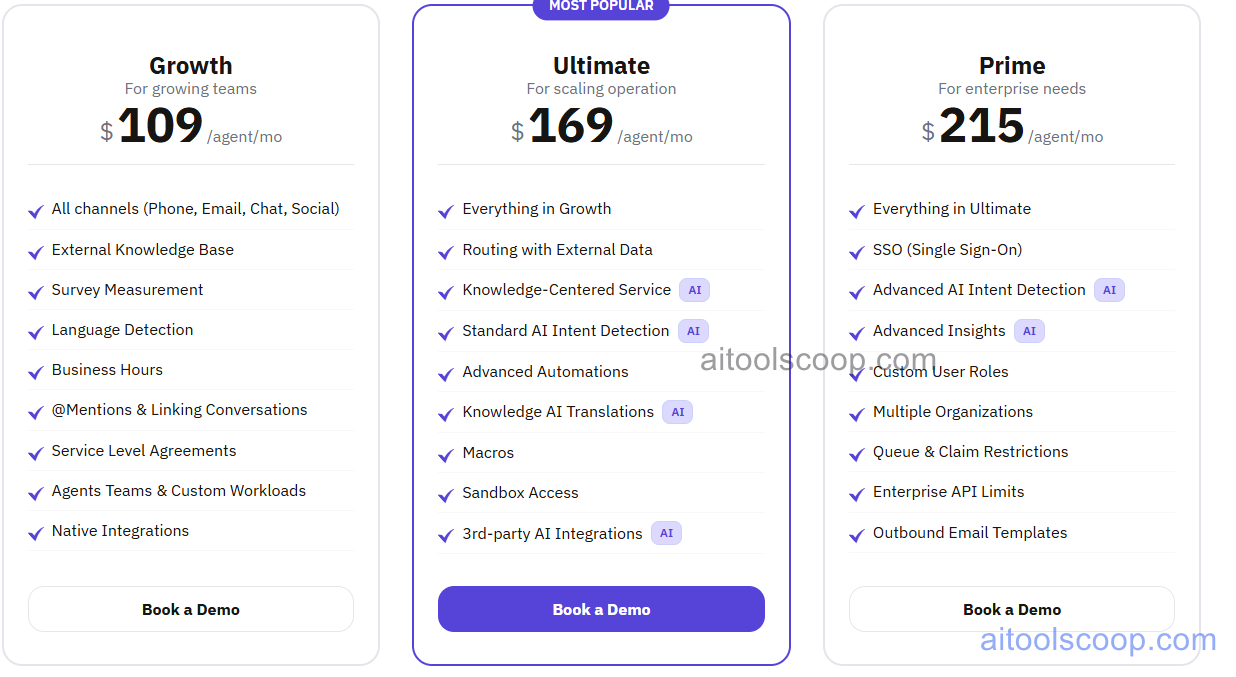The image size is (1236, 677).
Task: Toggle the checkmark on Survey Measurement
Action: tap(35, 291)
